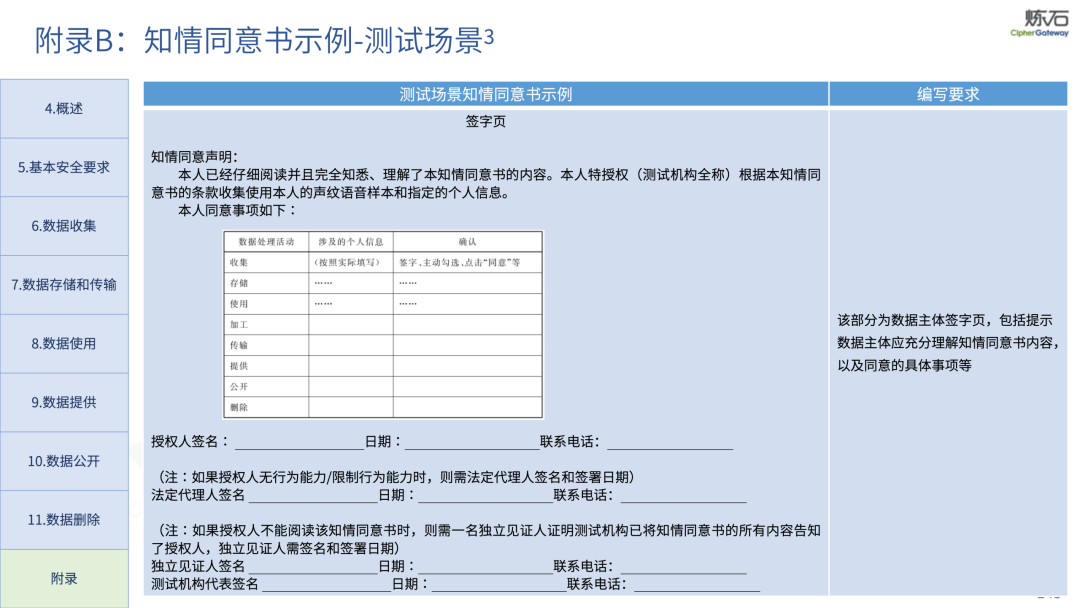Select the highlighted 附录 tab
Viewport: 1080px width, 608px height.
tap(64, 578)
